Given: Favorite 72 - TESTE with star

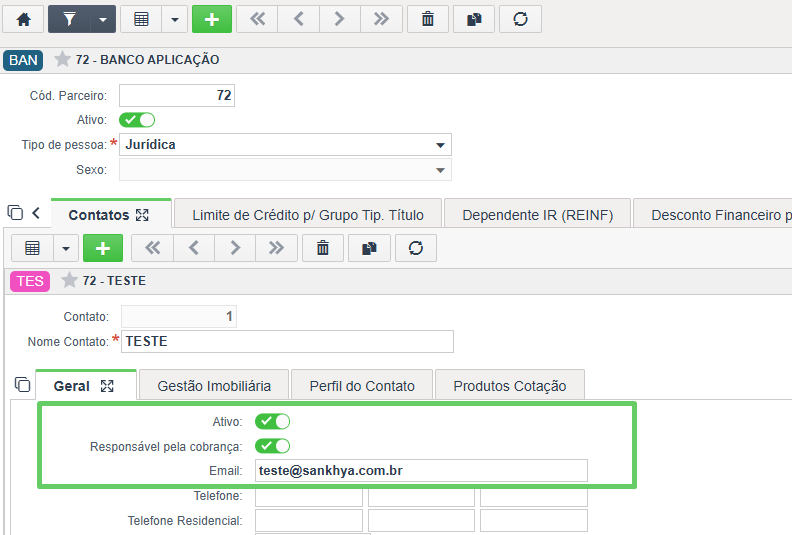Looking at the screenshot, I should 69,280.
